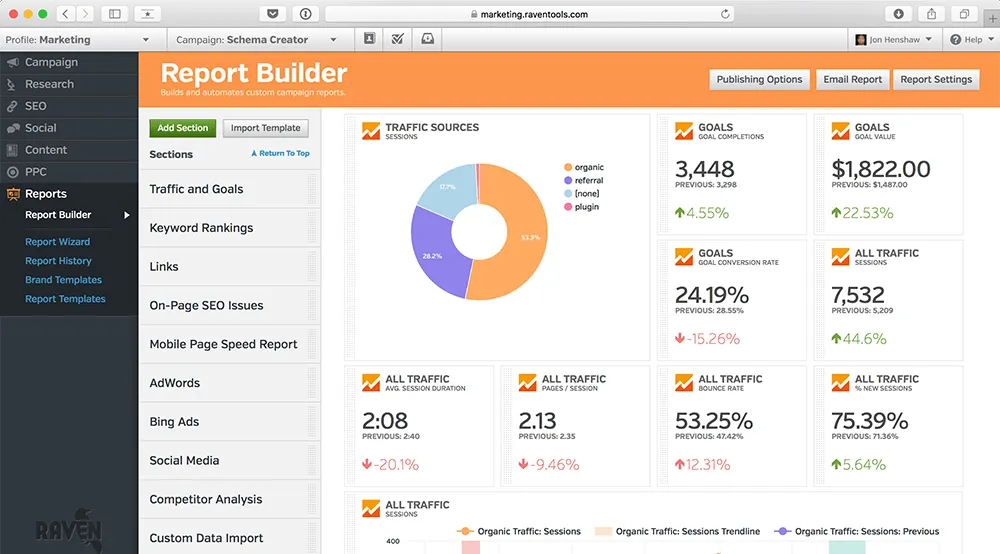Click the Return To Top link

(281, 154)
